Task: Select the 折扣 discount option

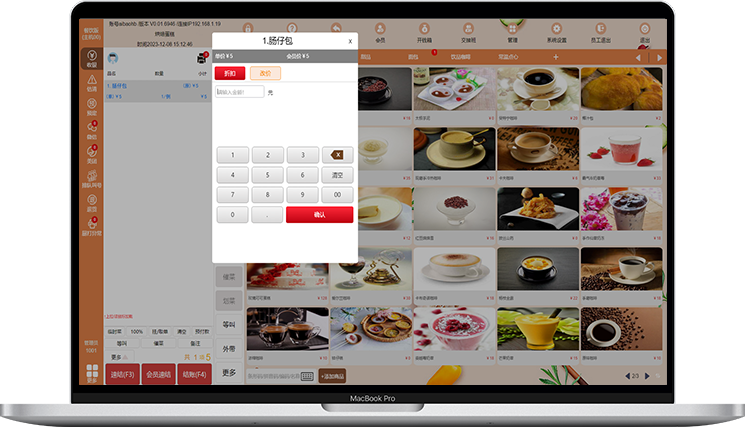Action: click(229, 73)
